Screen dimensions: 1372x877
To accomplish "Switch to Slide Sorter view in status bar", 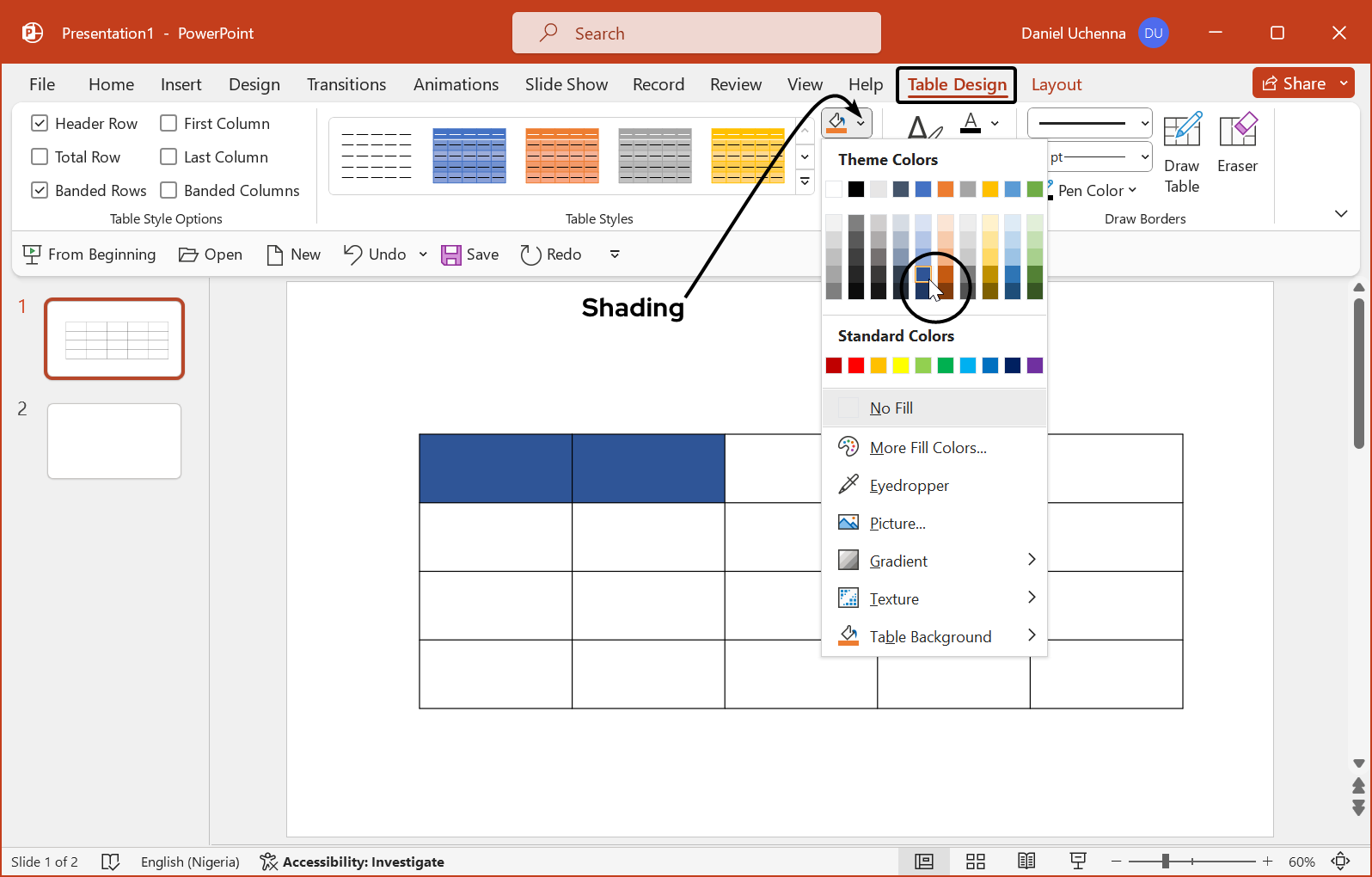I will tap(975, 862).
